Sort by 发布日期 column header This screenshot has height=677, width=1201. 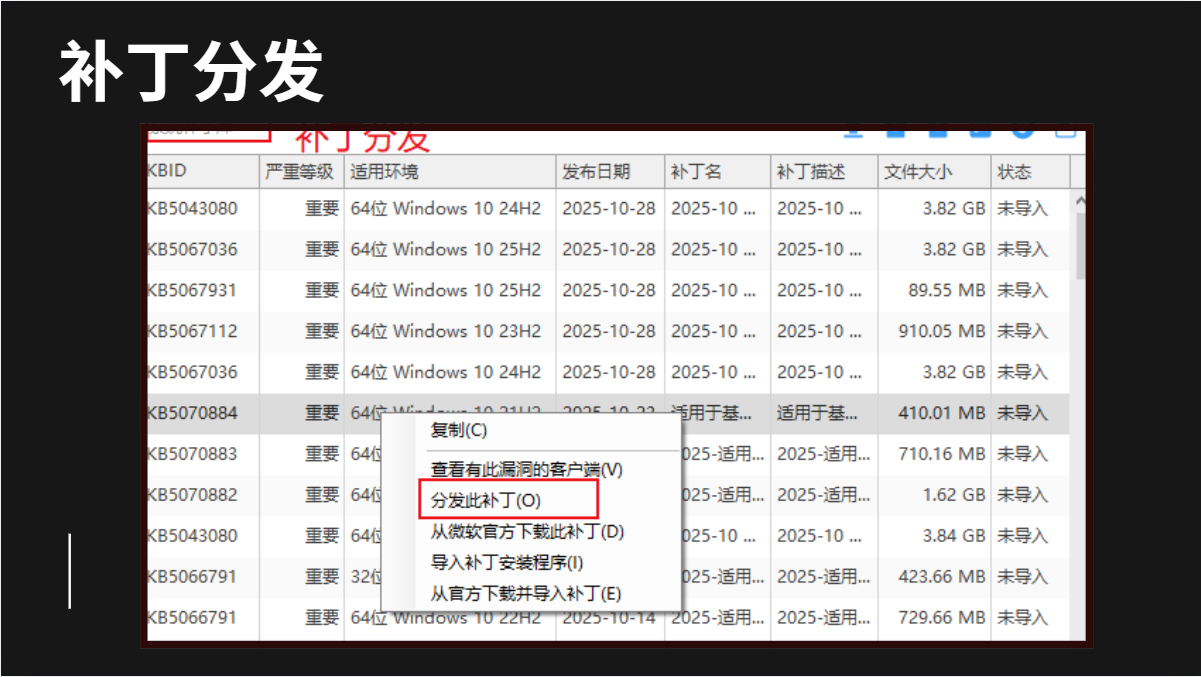609,171
